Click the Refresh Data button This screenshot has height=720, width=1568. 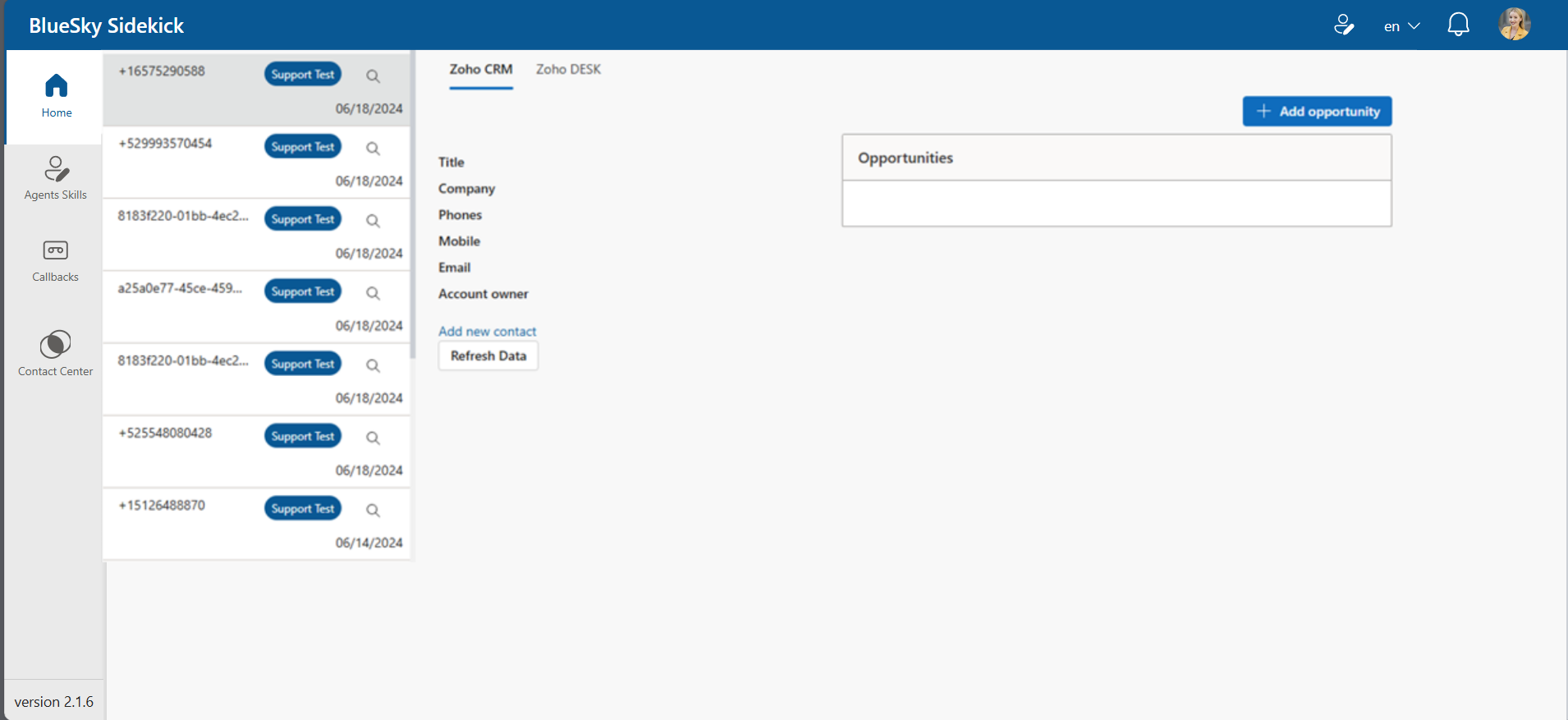[488, 355]
